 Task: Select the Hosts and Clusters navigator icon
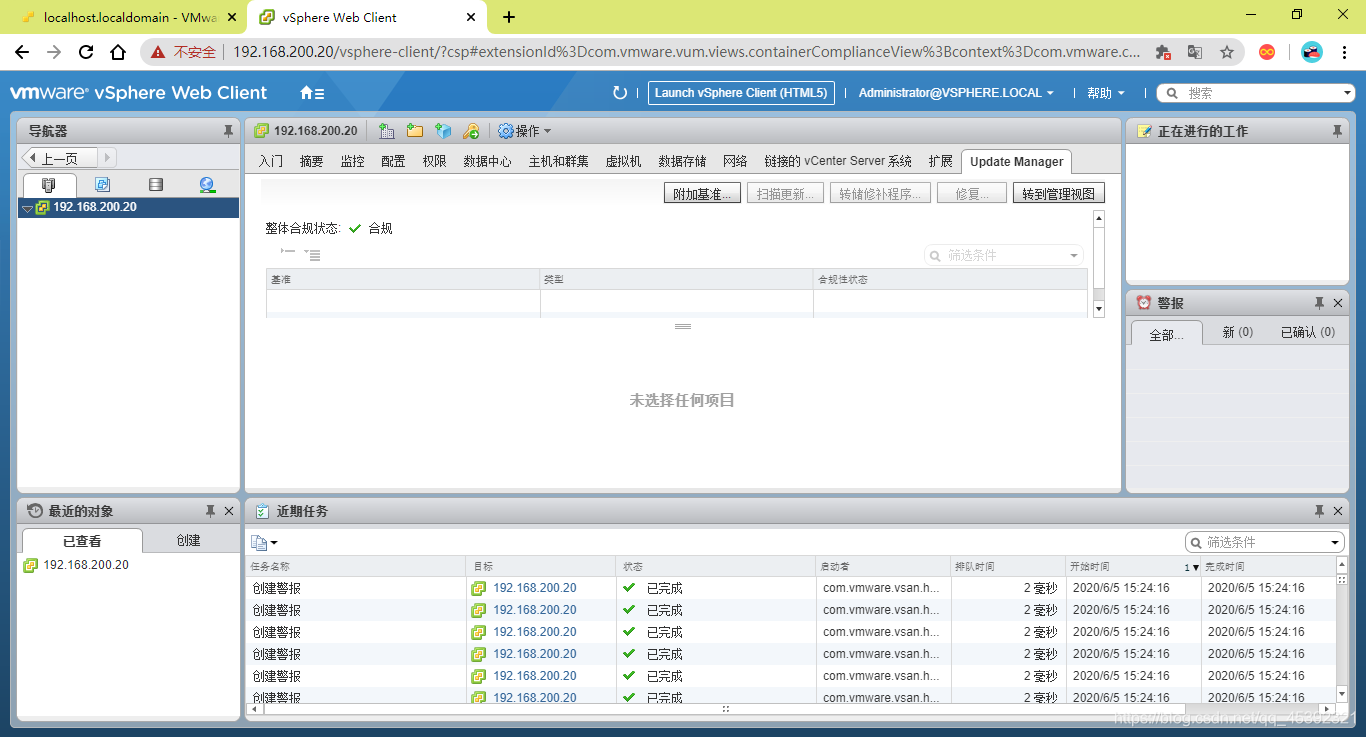tap(48, 185)
